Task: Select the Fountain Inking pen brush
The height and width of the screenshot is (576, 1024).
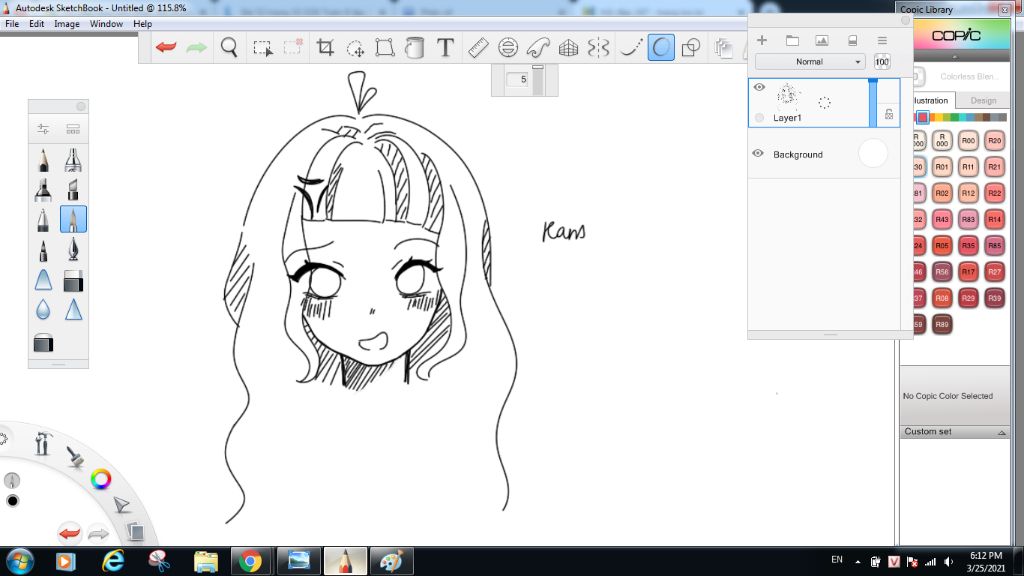Action: [73, 250]
